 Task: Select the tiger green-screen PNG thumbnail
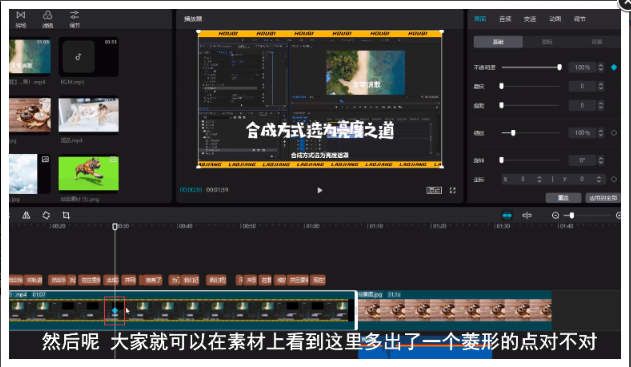[89, 173]
